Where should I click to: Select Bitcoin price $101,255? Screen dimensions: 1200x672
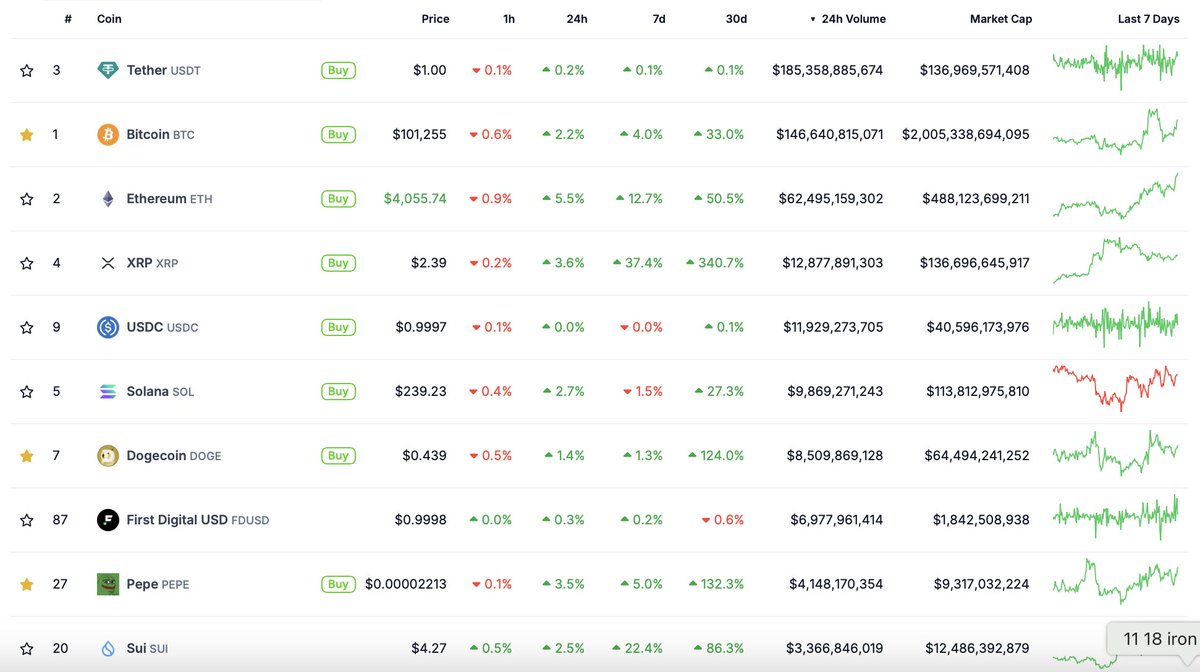point(420,135)
